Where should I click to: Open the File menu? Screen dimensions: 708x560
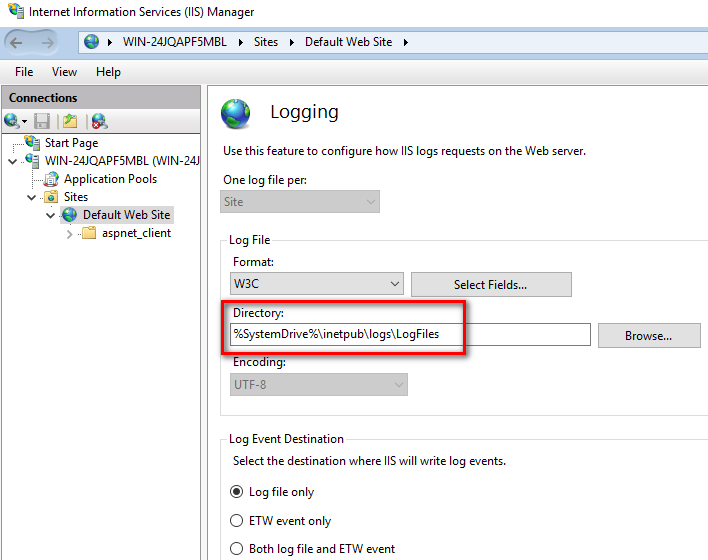(x=24, y=72)
